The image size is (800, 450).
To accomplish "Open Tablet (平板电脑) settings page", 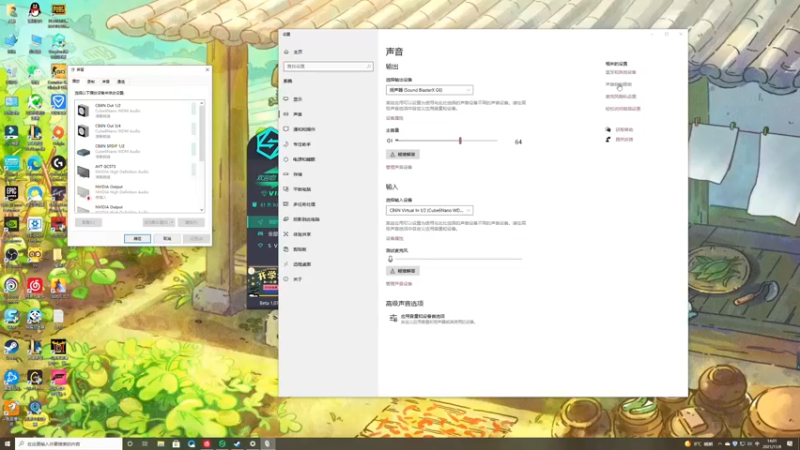I will [302, 189].
